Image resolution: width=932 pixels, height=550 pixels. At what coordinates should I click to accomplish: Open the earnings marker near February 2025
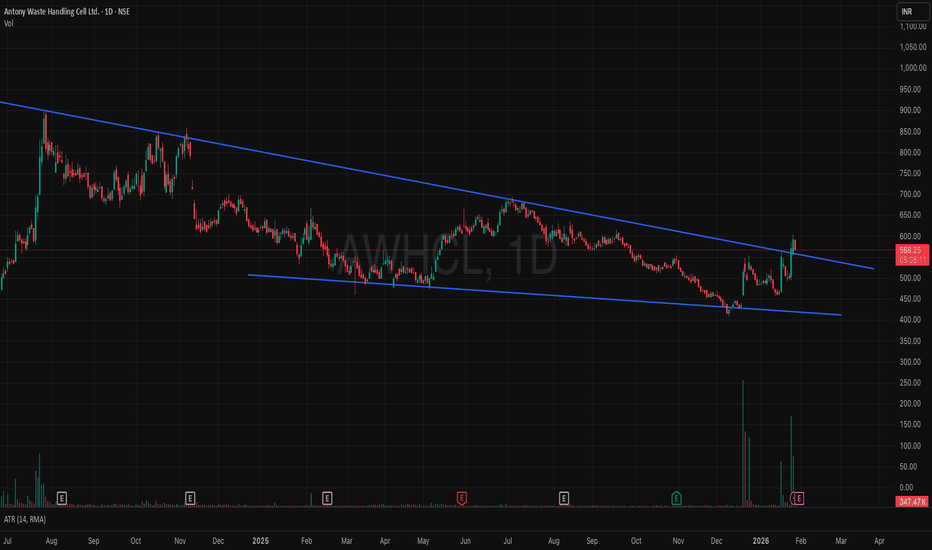[327, 498]
